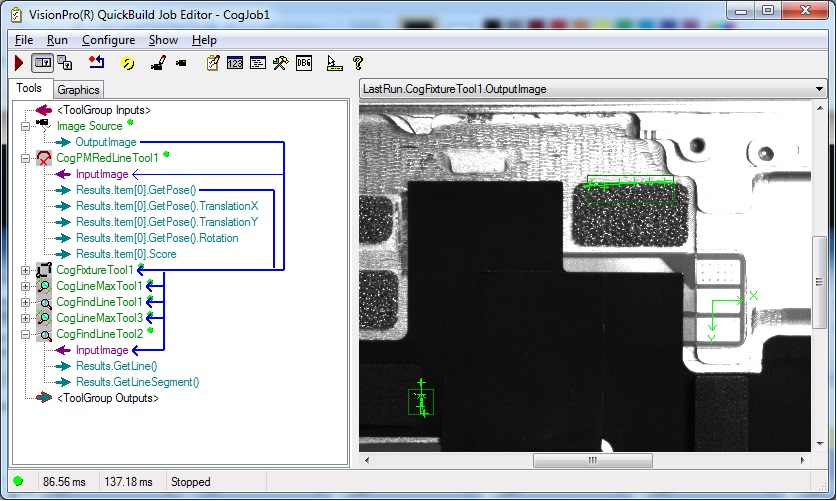Select Results.Item[0].Score tree entry
Screen dimensions: 837x501
click(x=125, y=254)
